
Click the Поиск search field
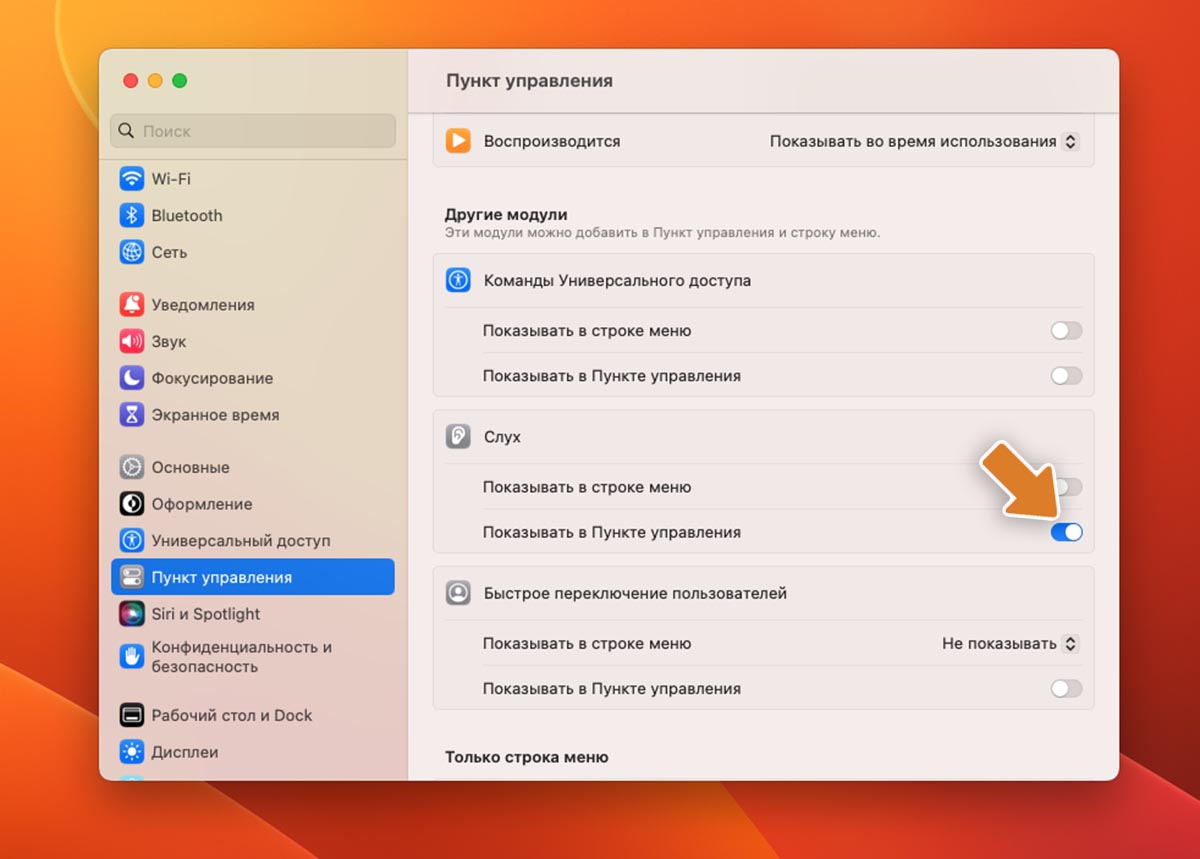coord(253,131)
